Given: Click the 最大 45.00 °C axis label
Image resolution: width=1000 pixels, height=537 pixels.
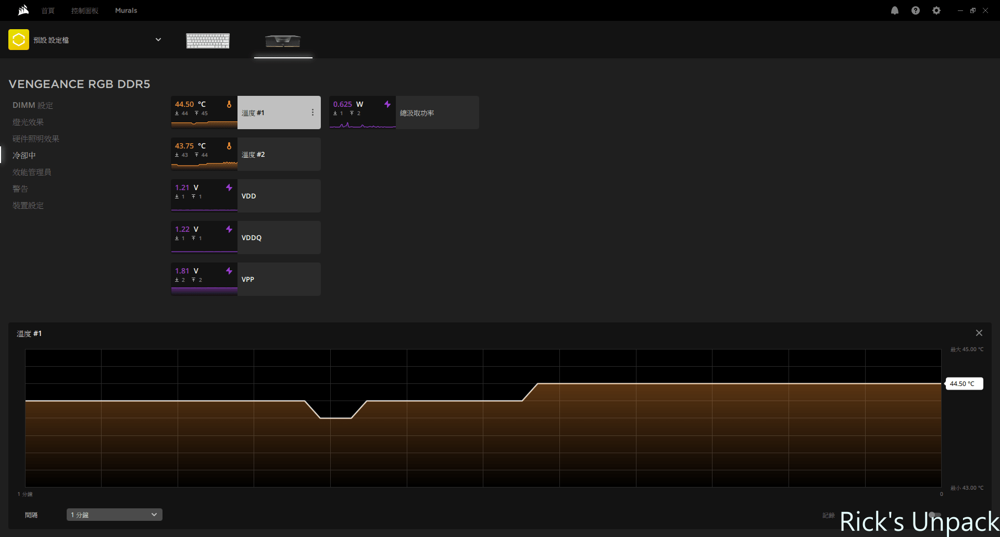Looking at the screenshot, I should [967, 349].
